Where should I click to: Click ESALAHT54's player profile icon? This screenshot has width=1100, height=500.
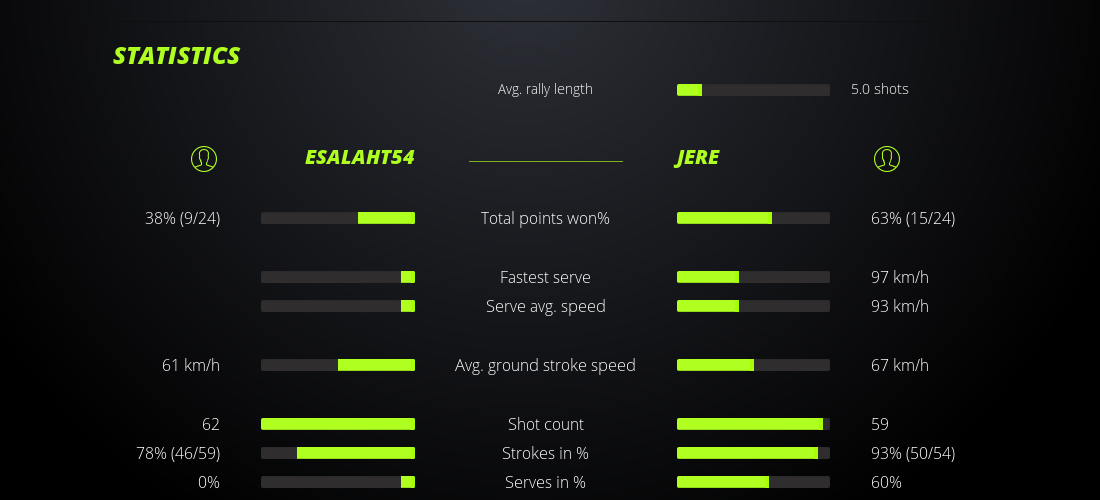[x=204, y=158]
